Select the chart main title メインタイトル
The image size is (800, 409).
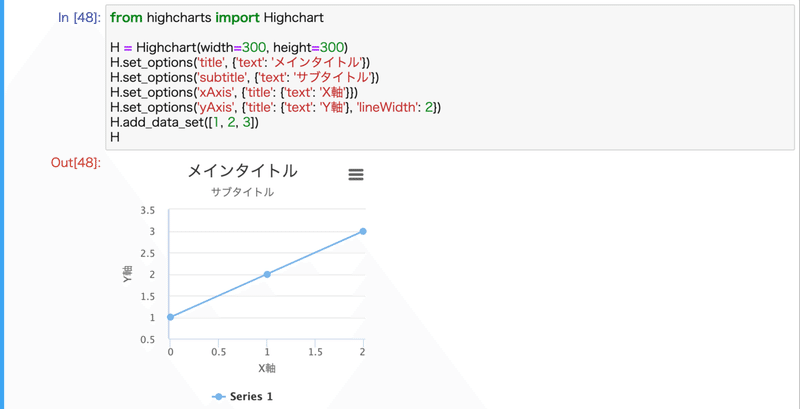tap(242, 171)
